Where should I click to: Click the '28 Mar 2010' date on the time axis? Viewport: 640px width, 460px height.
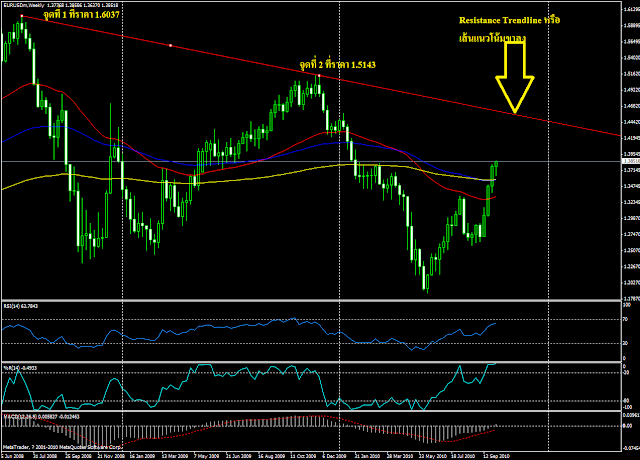(400, 456)
